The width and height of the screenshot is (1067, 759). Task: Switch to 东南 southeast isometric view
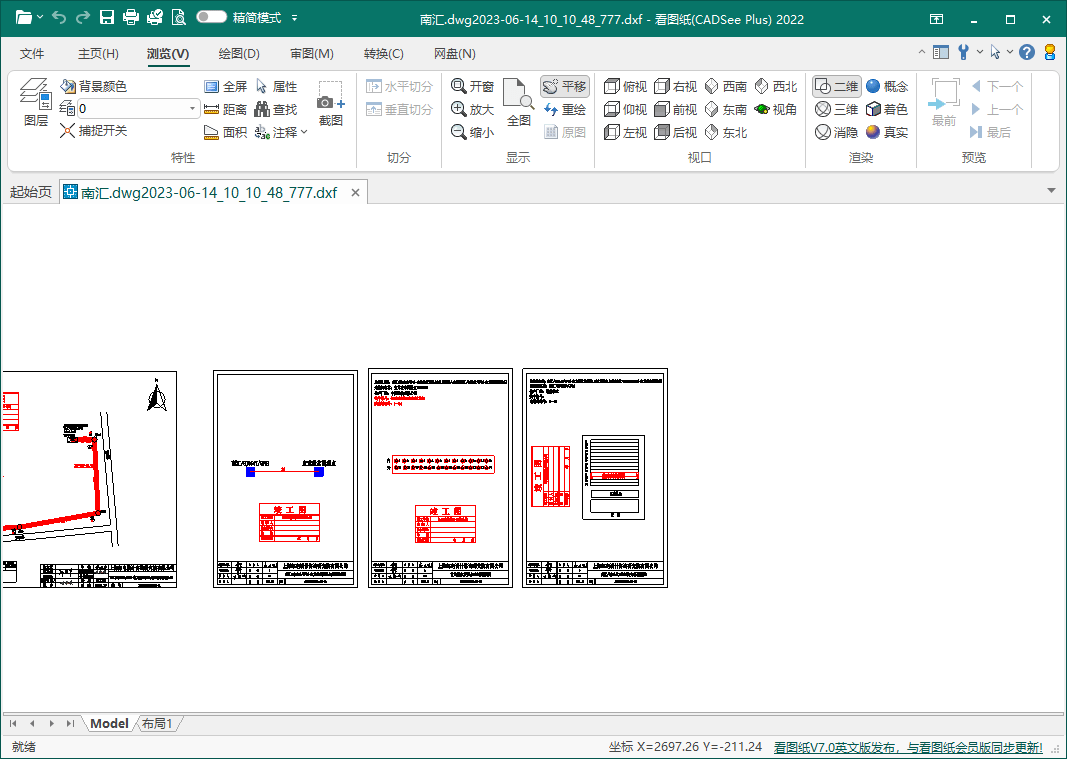pos(725,110)
